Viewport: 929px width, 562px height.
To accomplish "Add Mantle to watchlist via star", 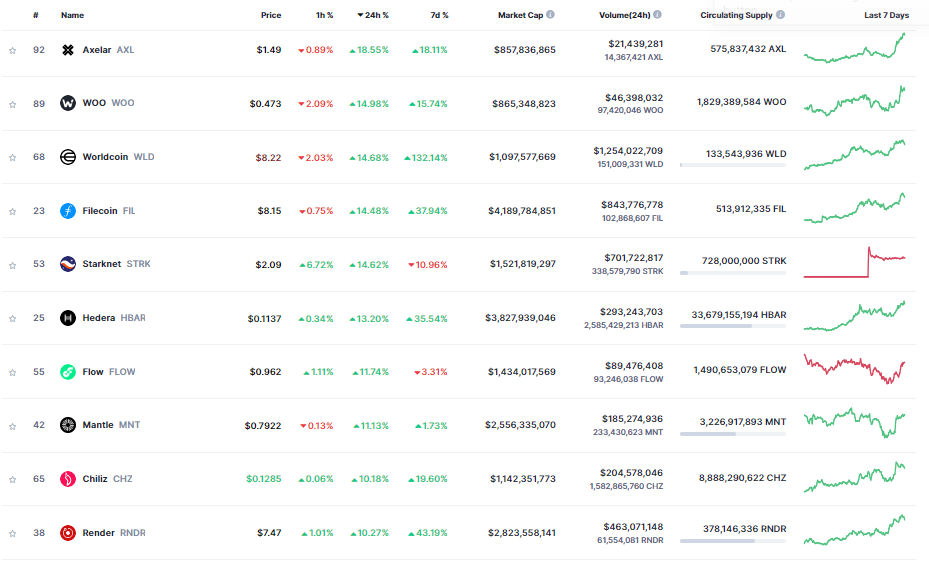I will (13, 426).
